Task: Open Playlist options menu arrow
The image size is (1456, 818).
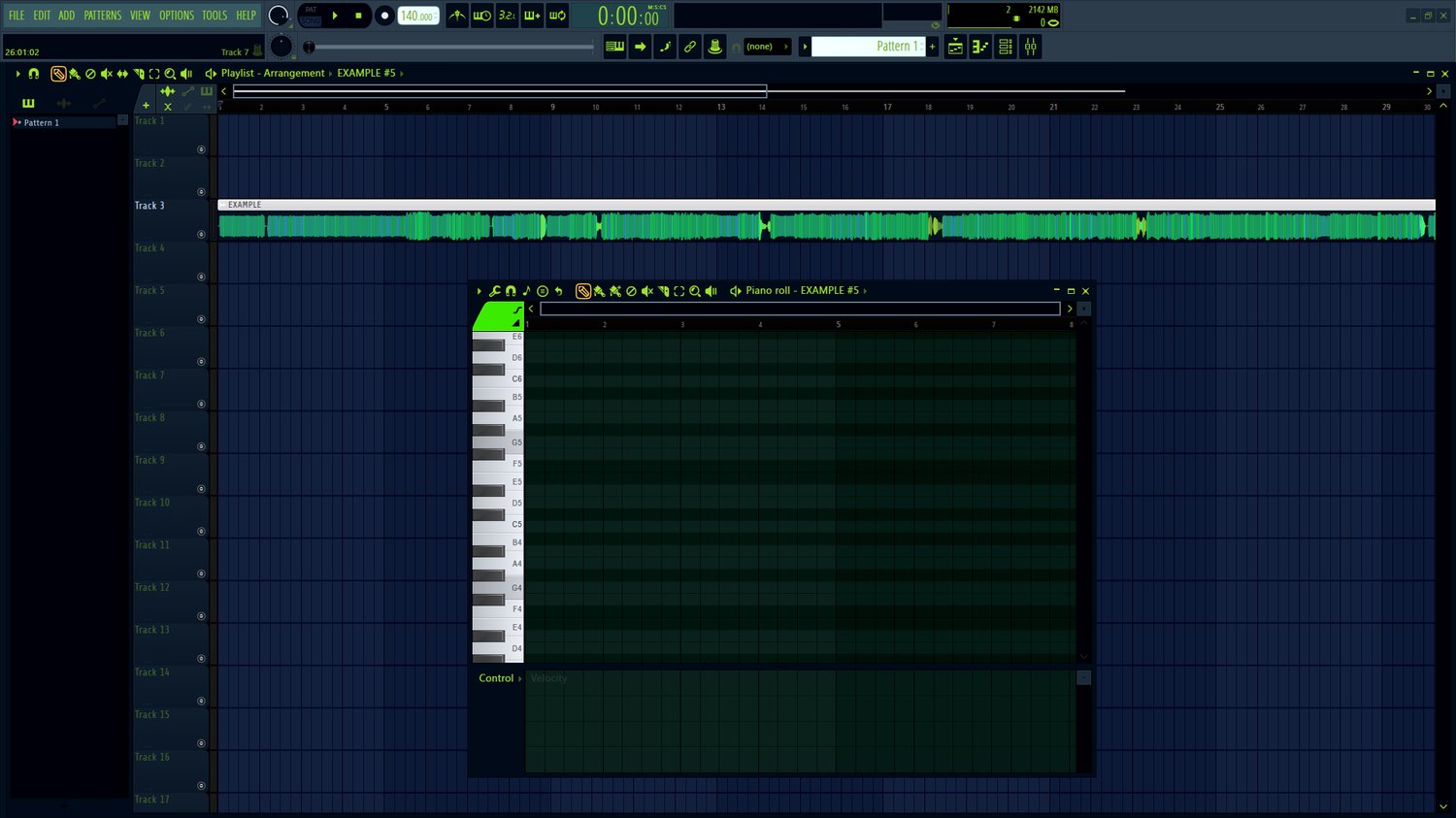Action: click(x=17, y=74)
